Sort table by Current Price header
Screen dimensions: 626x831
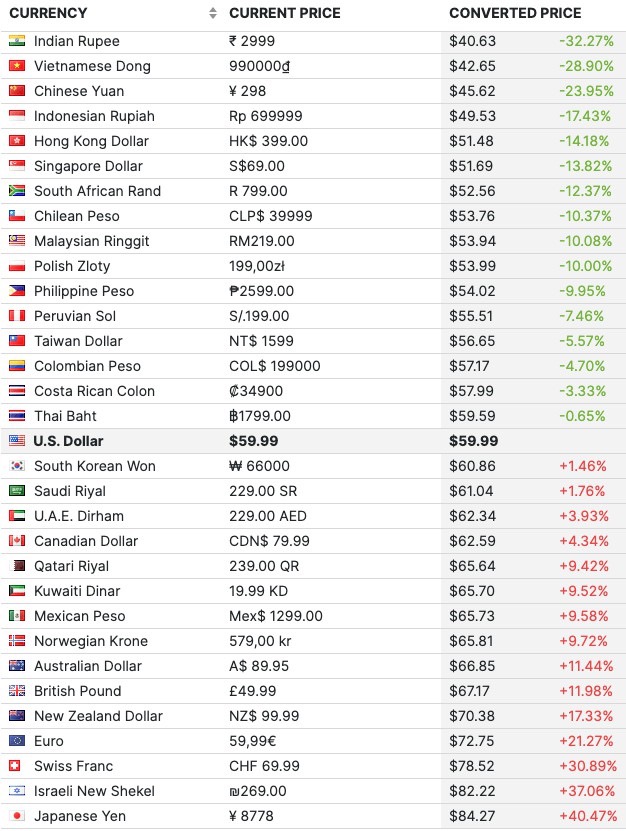click(x=284, y=13)
